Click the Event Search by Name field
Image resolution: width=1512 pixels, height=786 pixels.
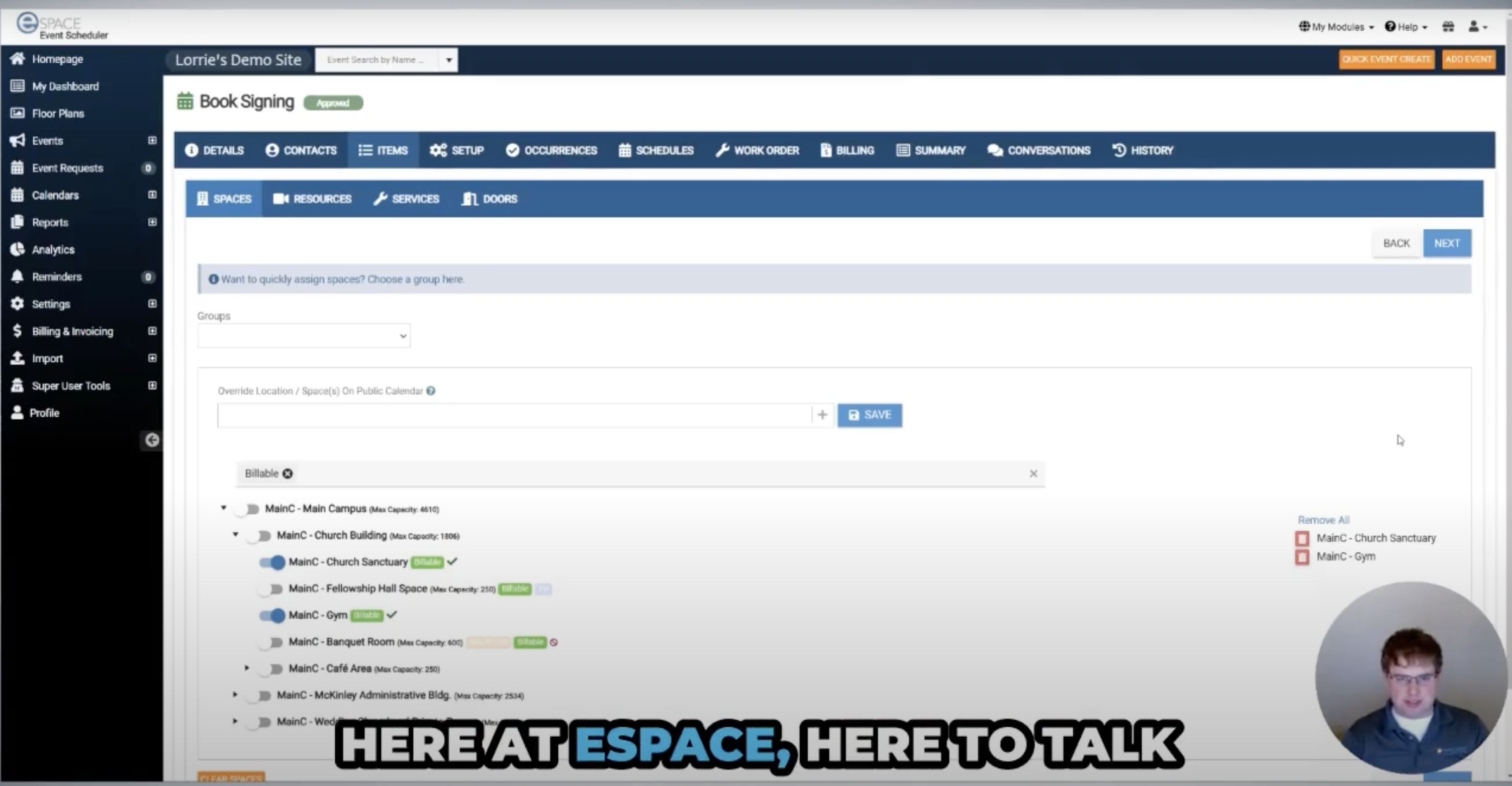coord(377,60)
